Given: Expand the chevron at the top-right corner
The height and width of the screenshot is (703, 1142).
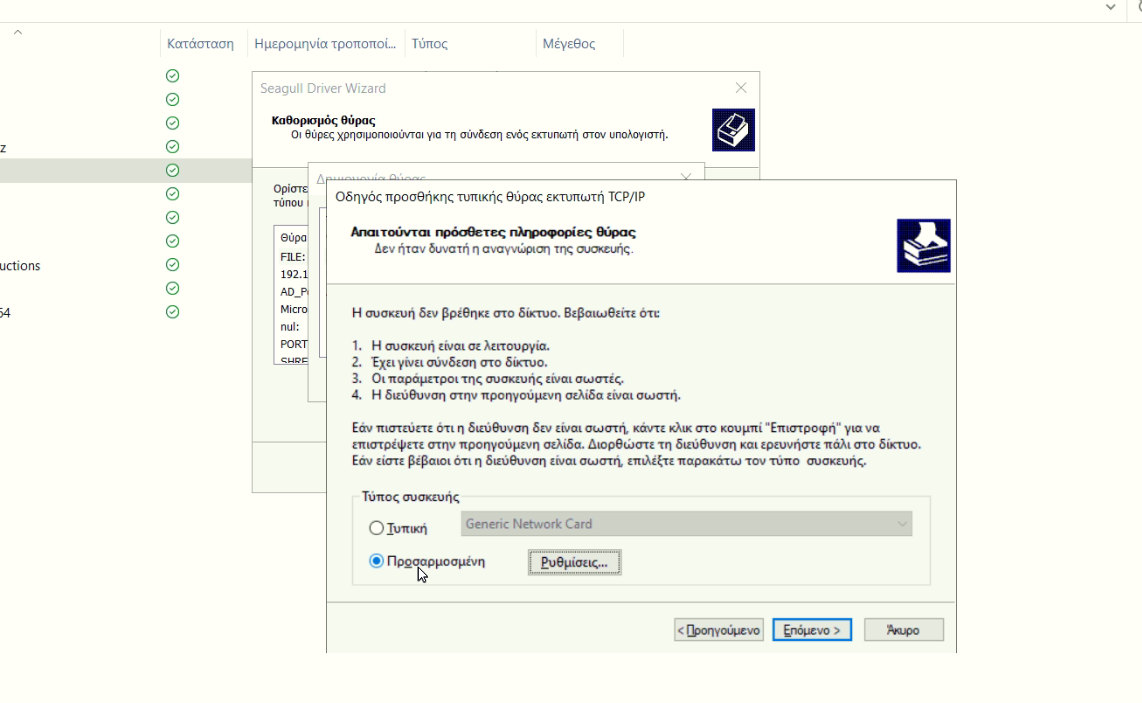Looking at the screenshot, I should tap(1110, 7).
